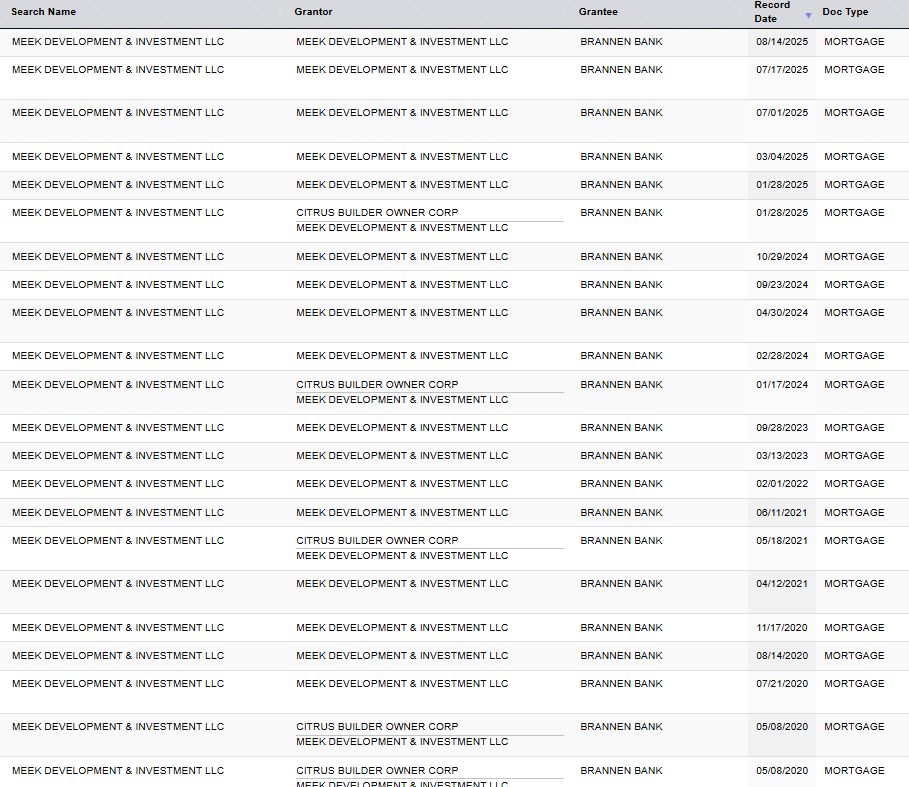This screenshot has width=909, height=787.
Task: Select the record dated 08/14/2025
Action: [781, 42]
